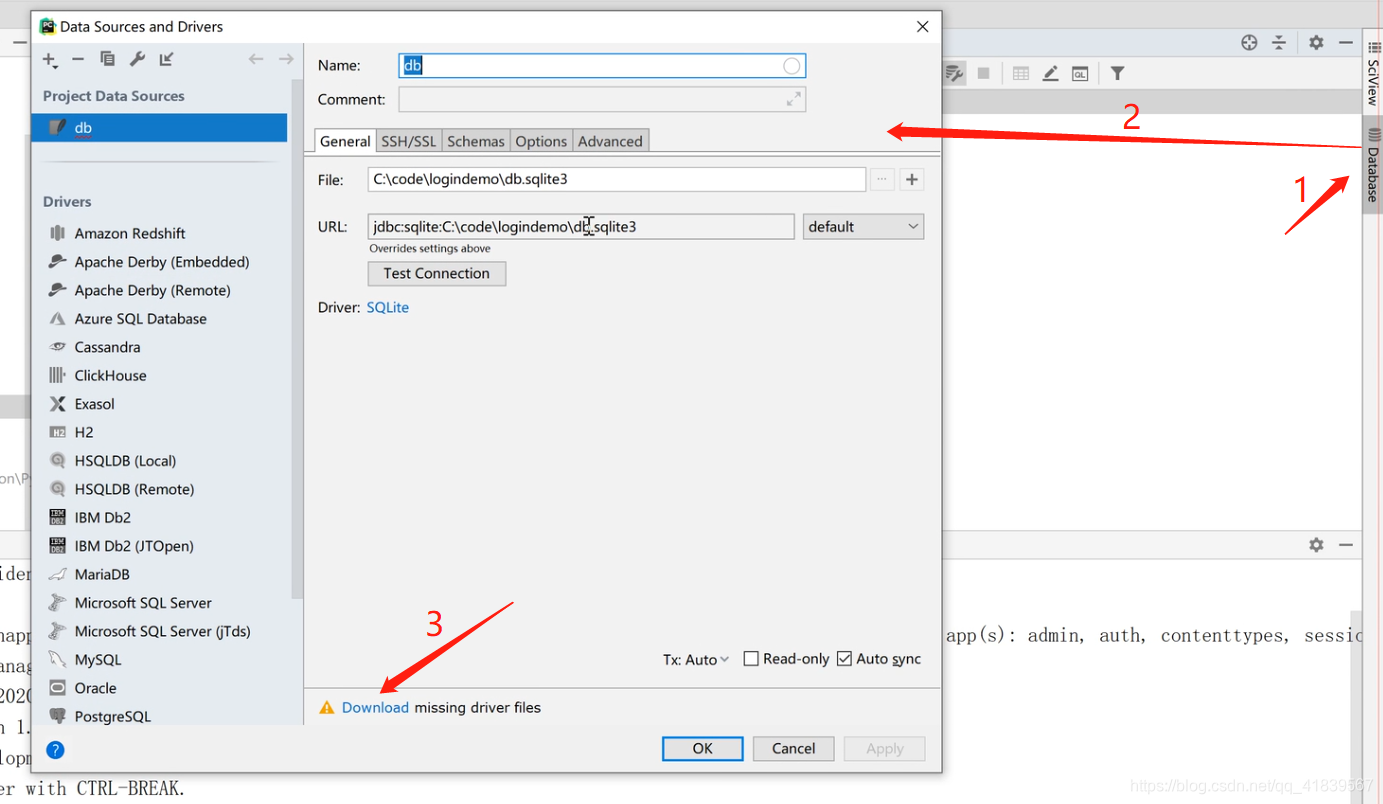Duplicate the selected data source
This screenshot has height=804, width=1383.
(107, 60)
